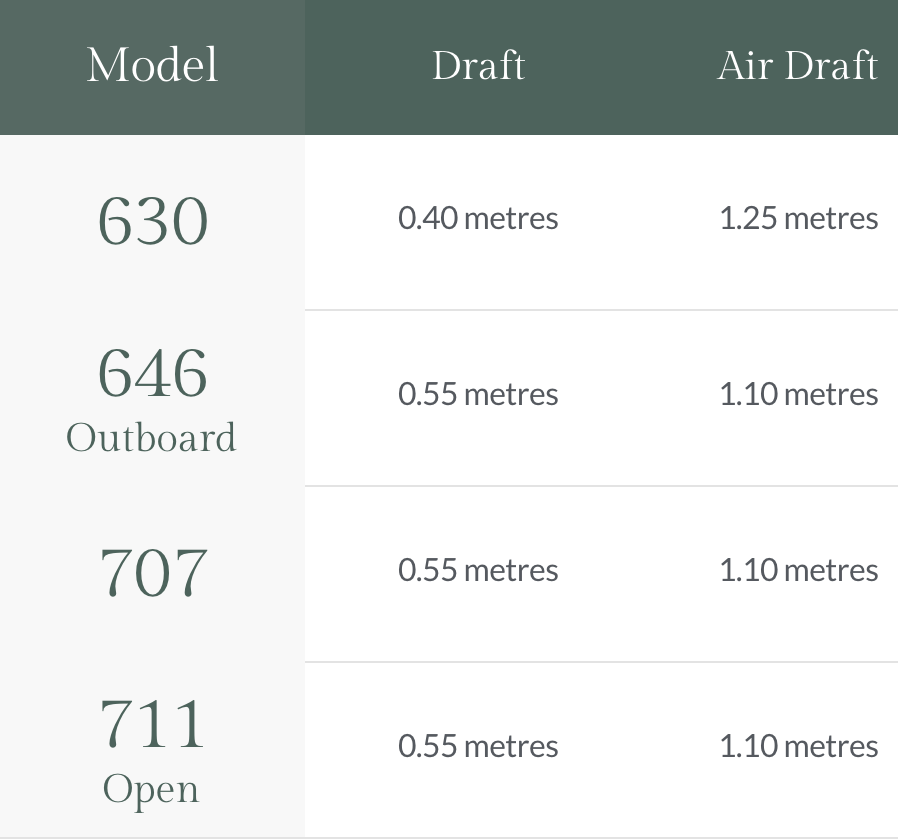Image resolution: width=898 pixels, height=840 pixels.
Task: Select the draft value for 711 Open
Action: 478,747
